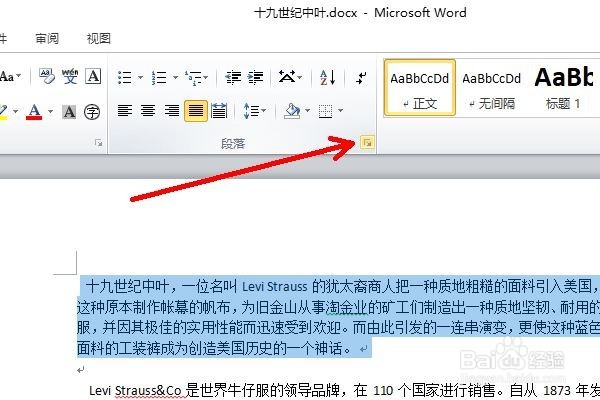The image size is (600, 400).
Task: Open the Shading color dropdown arrow
Action: 307,111
